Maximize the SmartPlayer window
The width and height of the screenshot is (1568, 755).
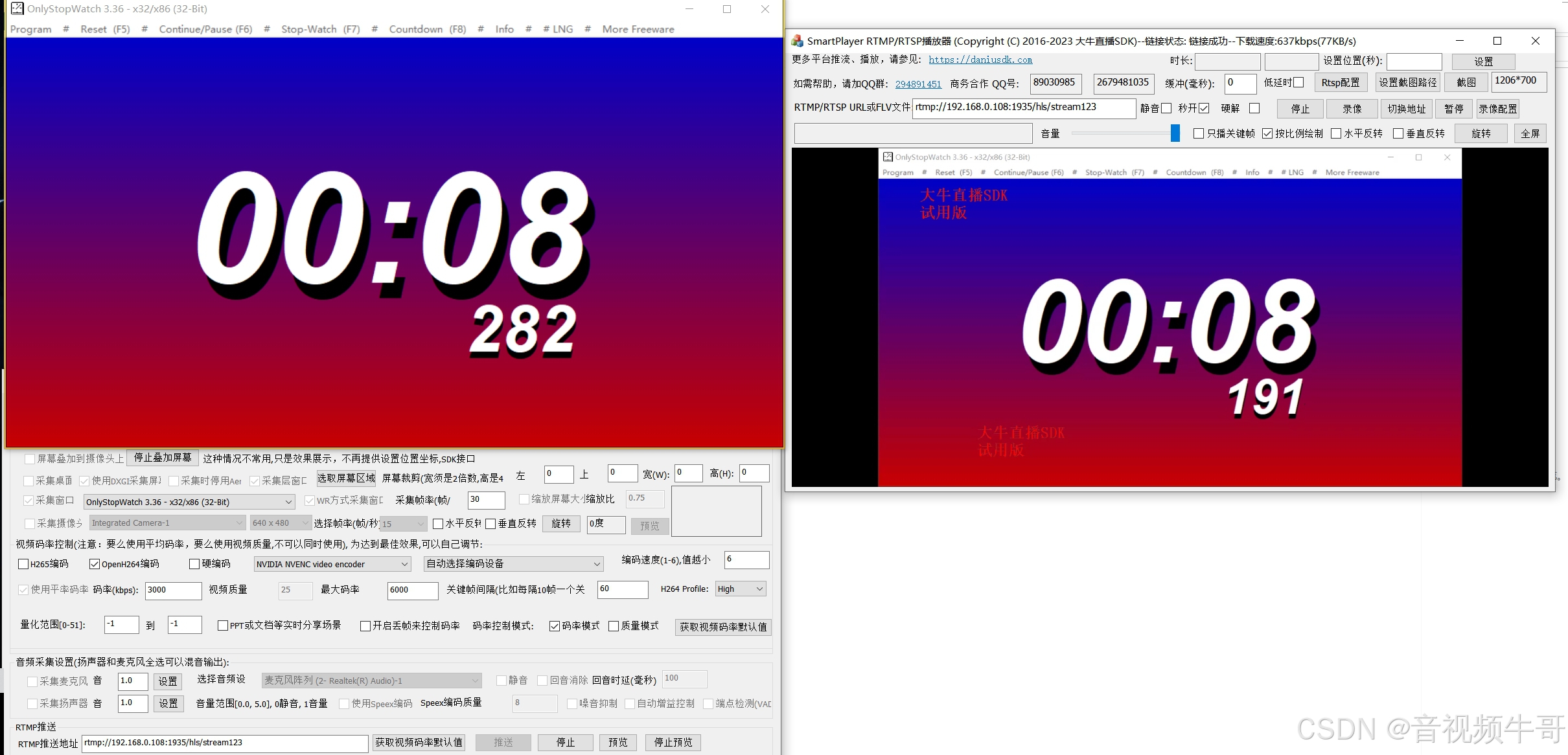(x=1497, y=41)
